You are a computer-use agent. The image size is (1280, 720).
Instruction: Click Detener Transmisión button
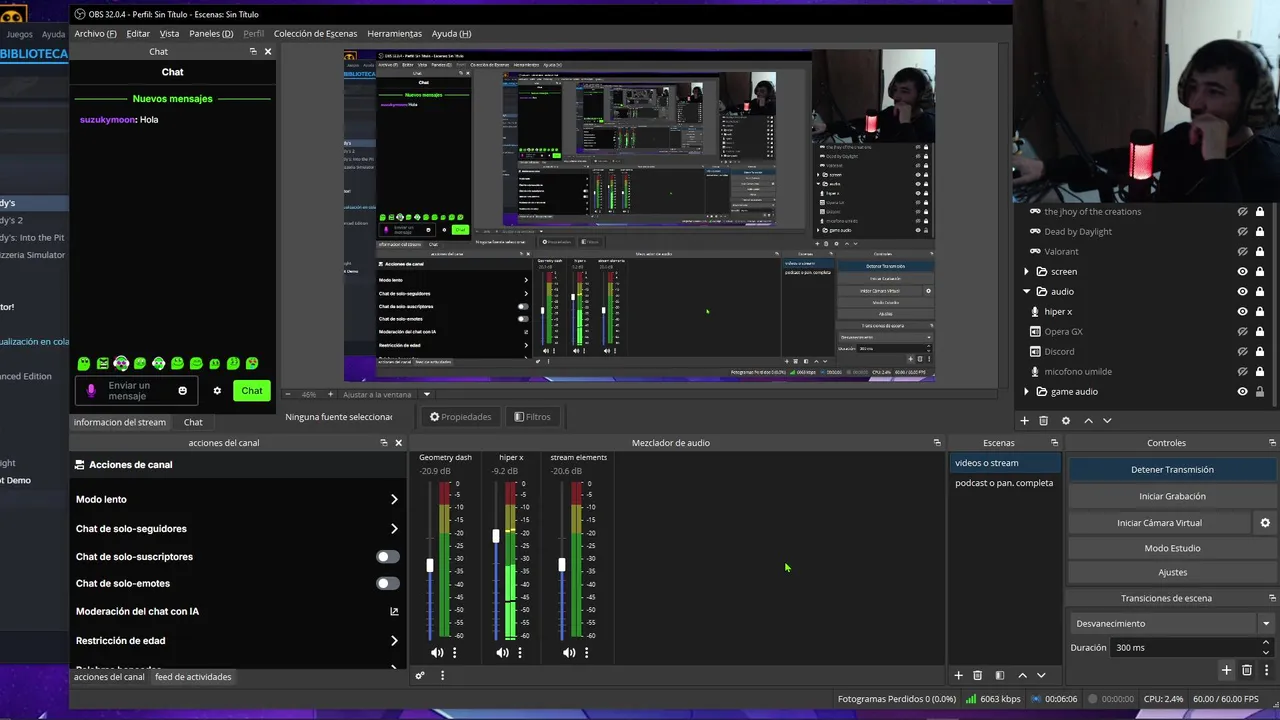pyautogui.click(x=1172, y=469)
